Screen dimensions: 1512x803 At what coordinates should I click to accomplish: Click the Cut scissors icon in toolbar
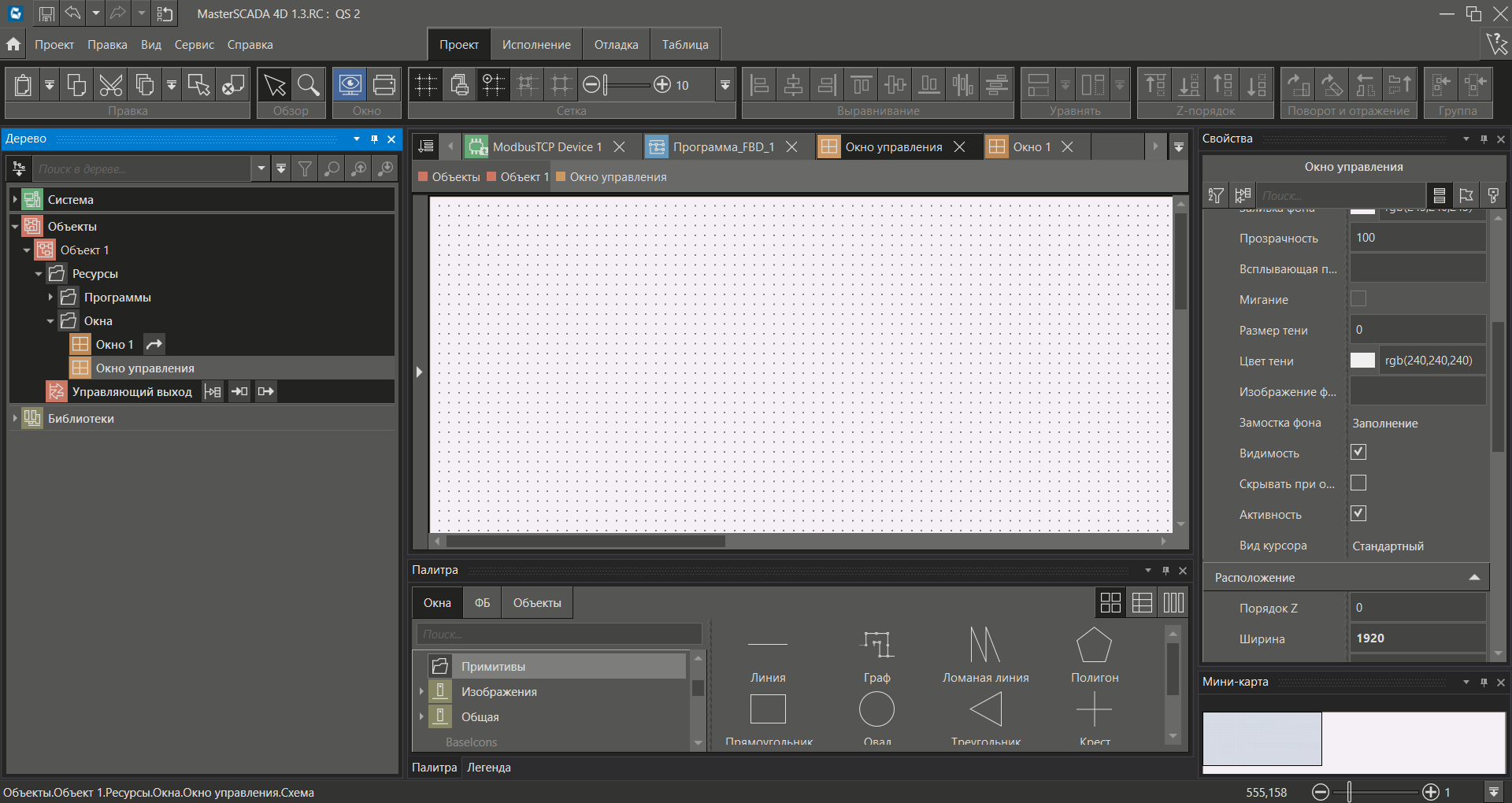coord(111,85)
